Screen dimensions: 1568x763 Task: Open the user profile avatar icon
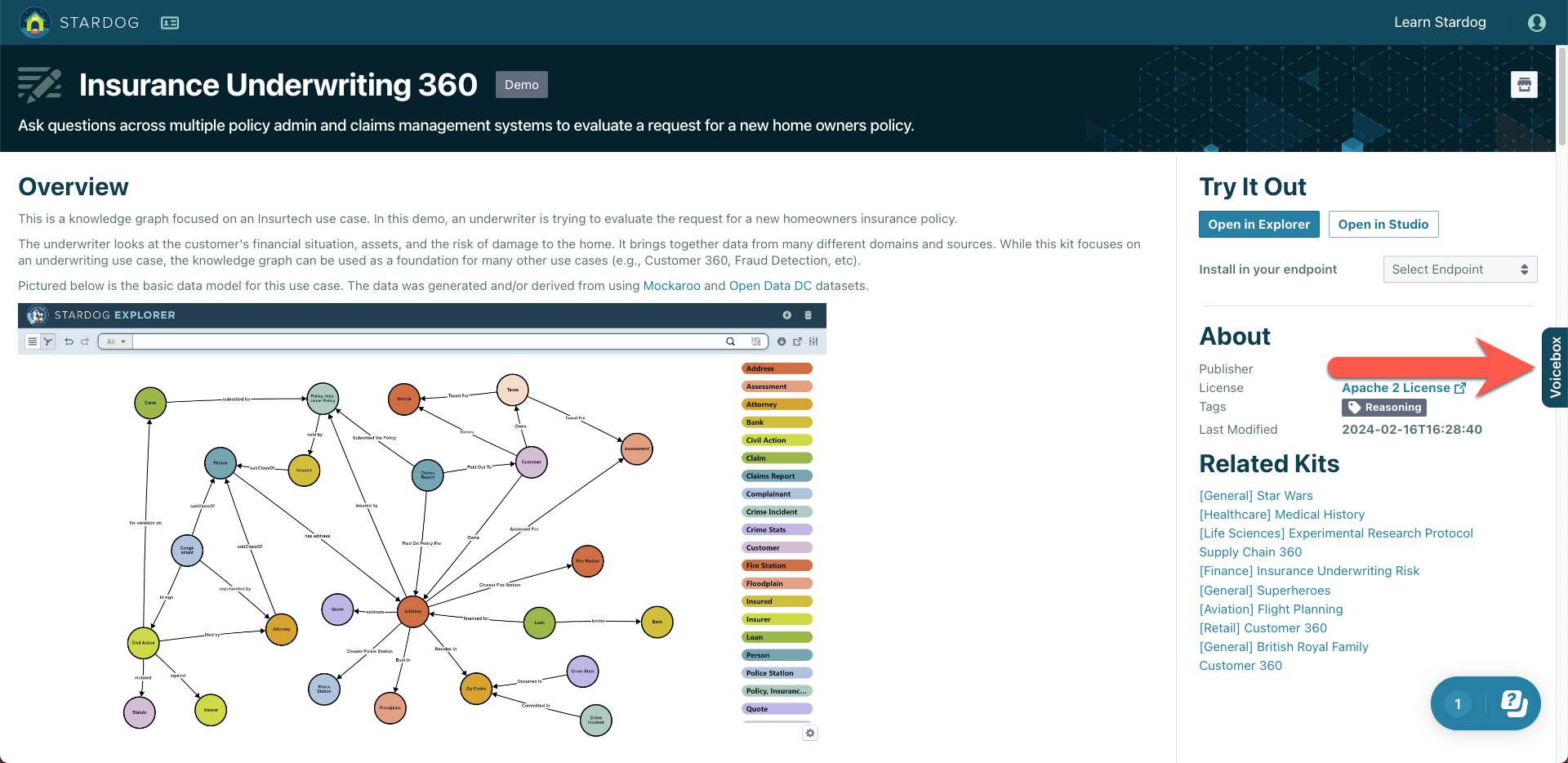point(1536,23)
